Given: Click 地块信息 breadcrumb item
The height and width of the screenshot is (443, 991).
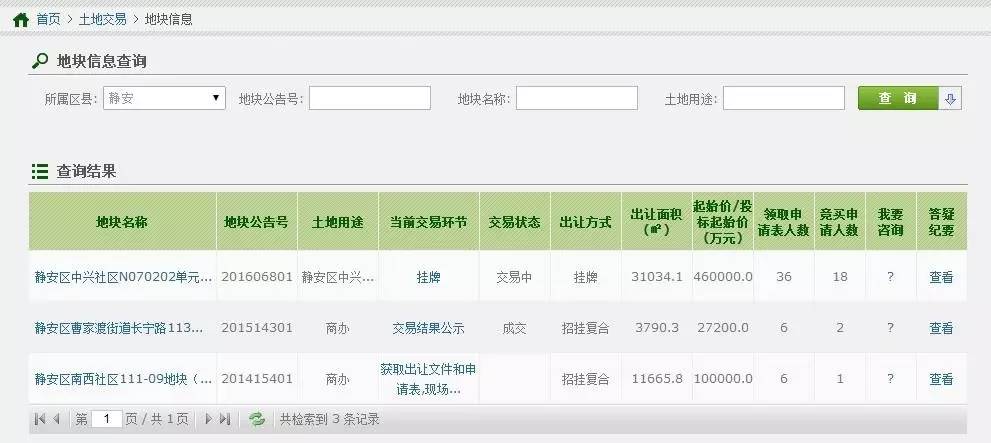Looking at the screenshot, I should pos(169,20).
